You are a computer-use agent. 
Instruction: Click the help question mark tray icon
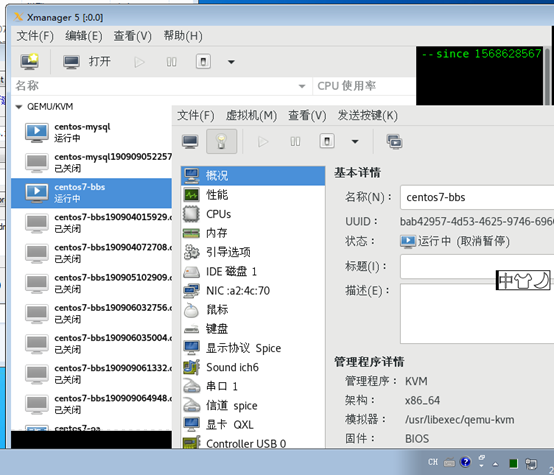465,462
